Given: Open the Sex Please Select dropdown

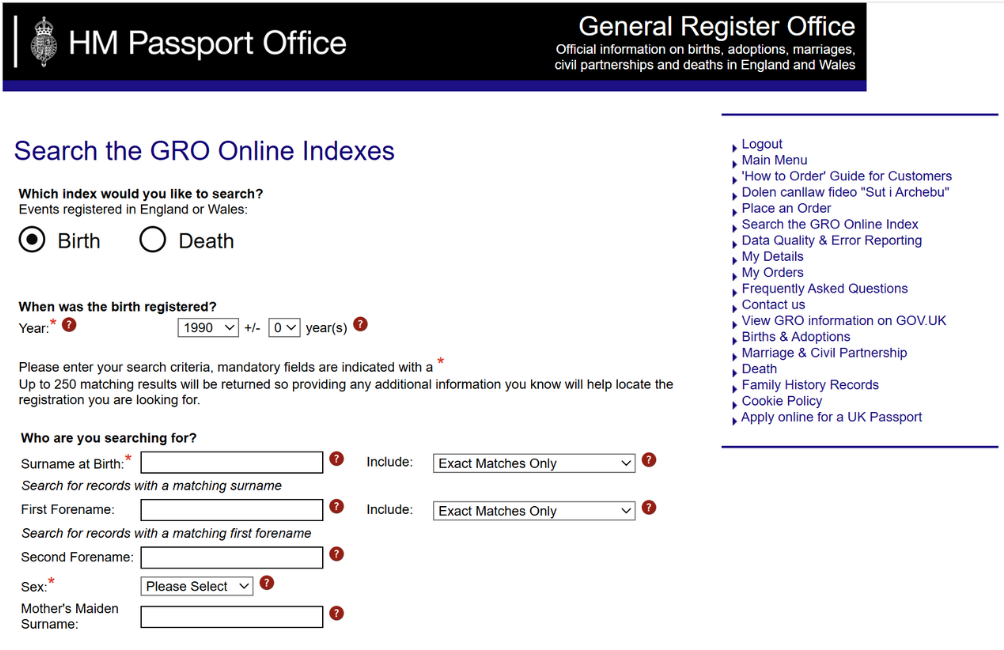Looking at the screenshot, I should click(x=197, y=586).
